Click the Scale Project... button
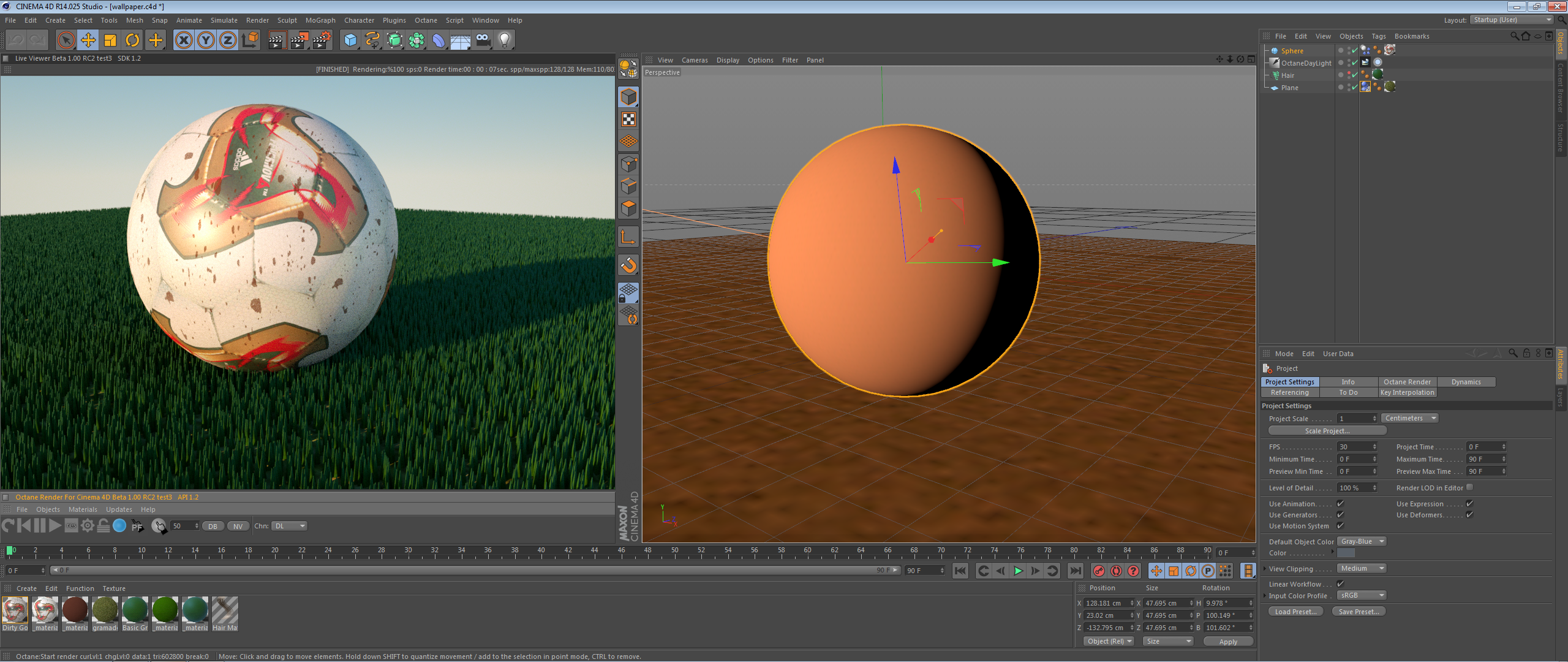 click(x=1327, y=431)
